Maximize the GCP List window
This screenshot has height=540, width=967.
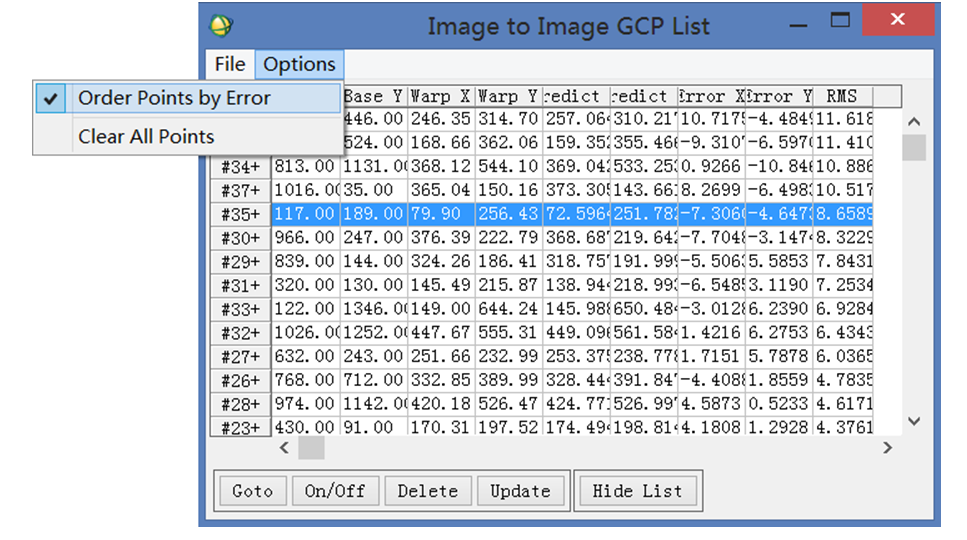coord(840,20)
